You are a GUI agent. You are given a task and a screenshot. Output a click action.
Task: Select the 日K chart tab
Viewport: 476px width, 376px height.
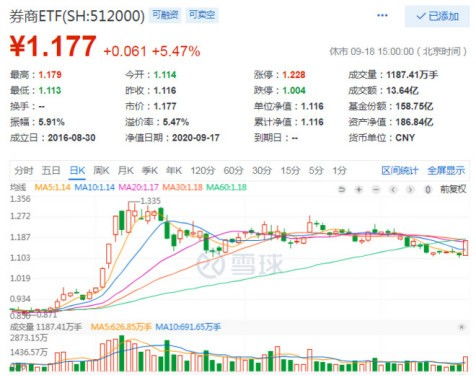(77, 171)
